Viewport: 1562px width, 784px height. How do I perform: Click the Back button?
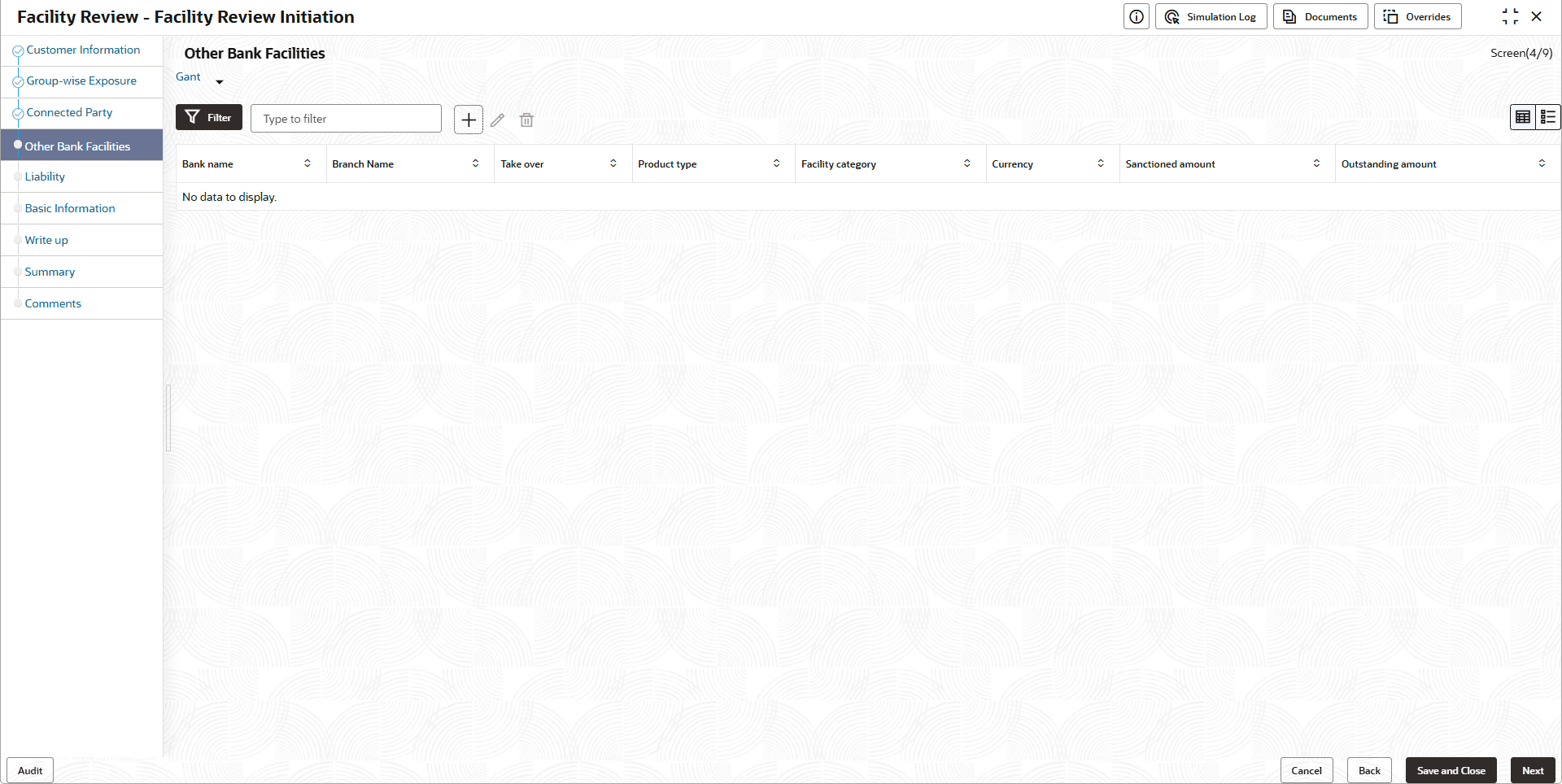tap(1369, 770)
